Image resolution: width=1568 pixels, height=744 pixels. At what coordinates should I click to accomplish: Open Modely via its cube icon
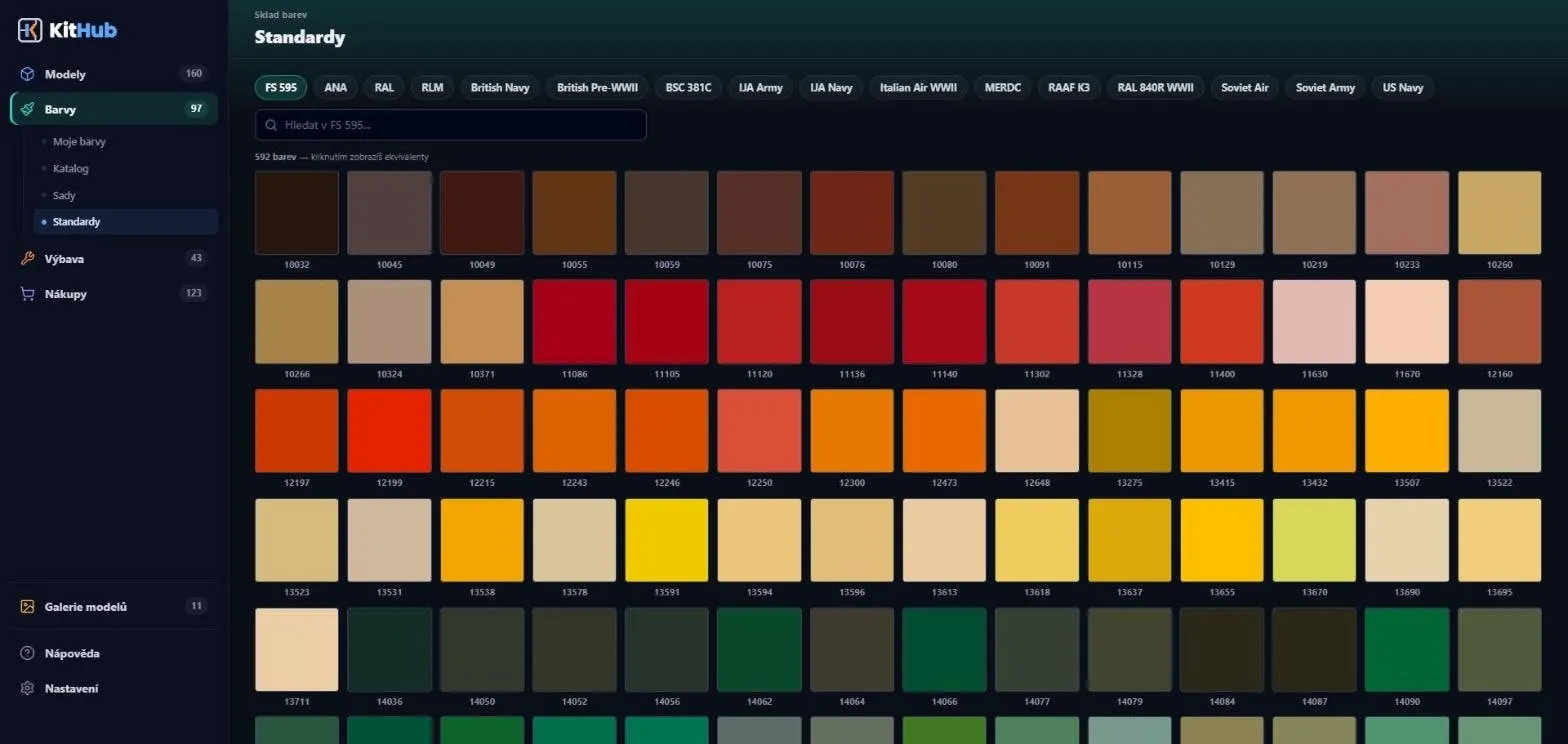(x=27, y=74)
